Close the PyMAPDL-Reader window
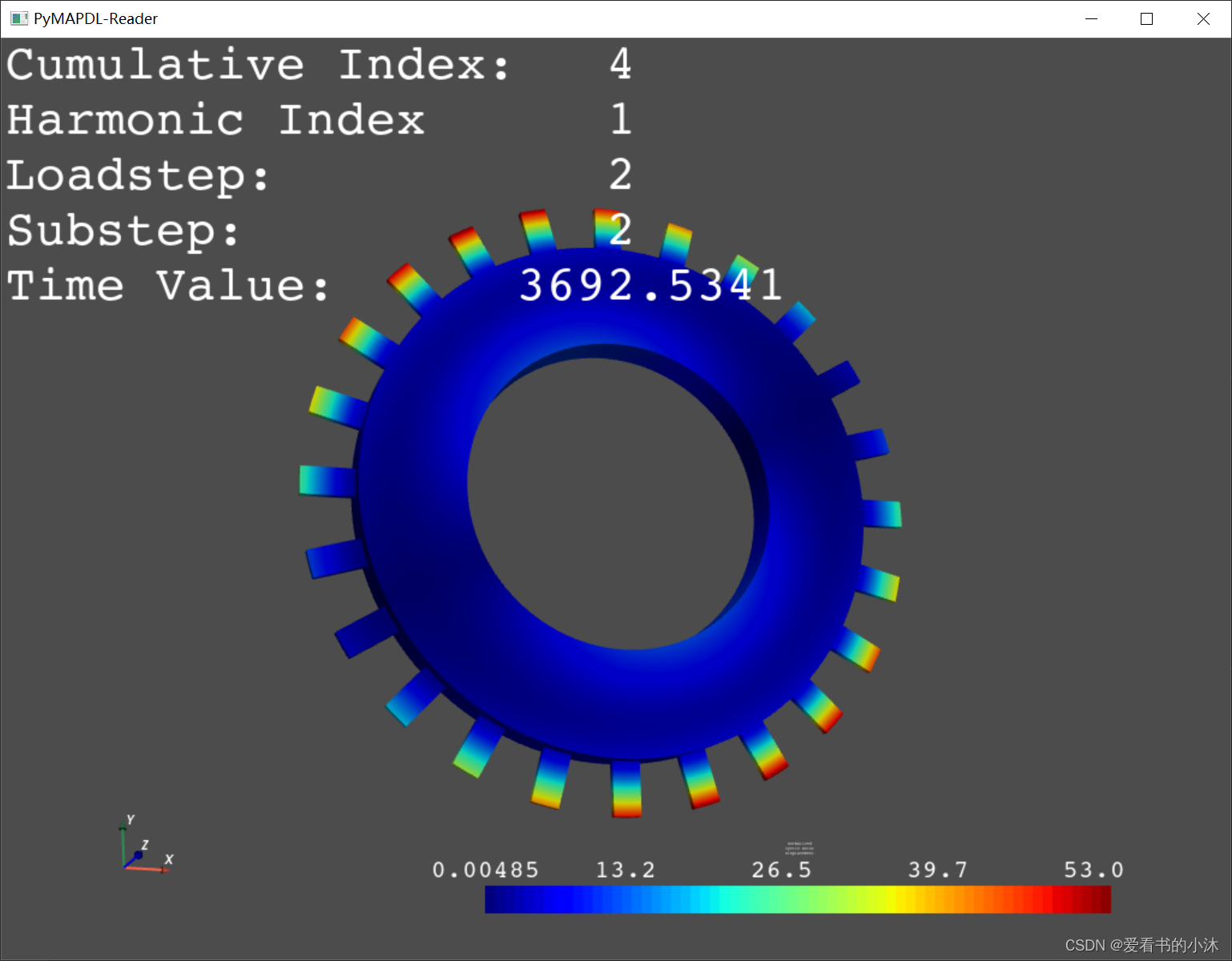This screenshot has width=1232, height=961. (1203, 18)
